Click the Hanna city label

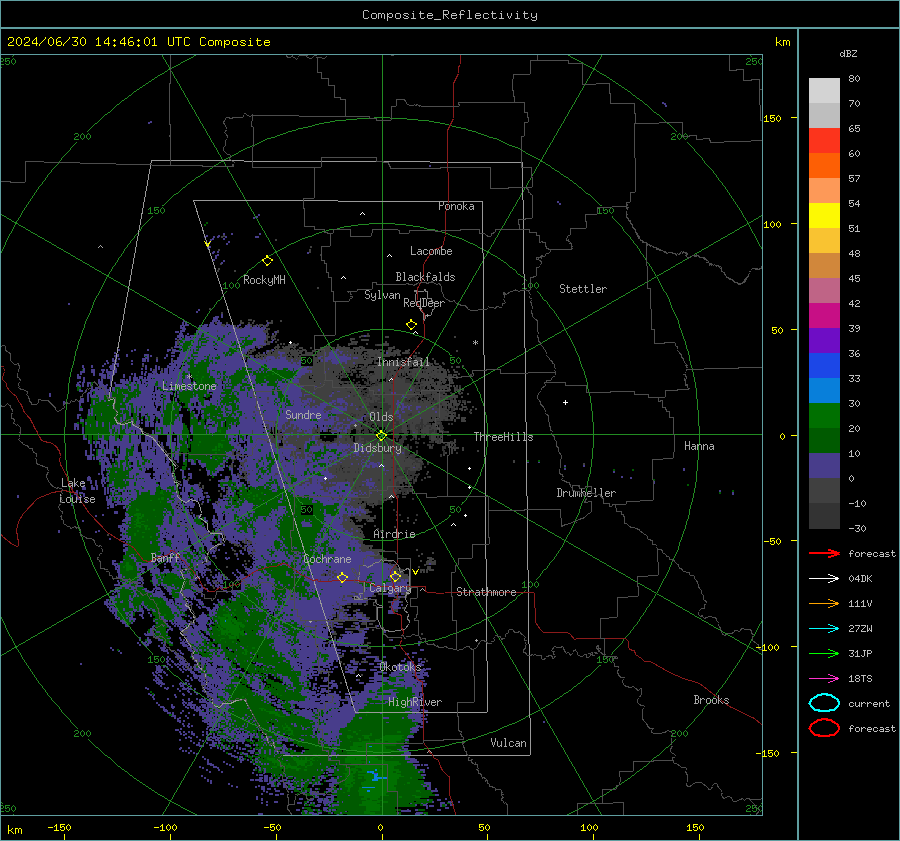(699, 446)
